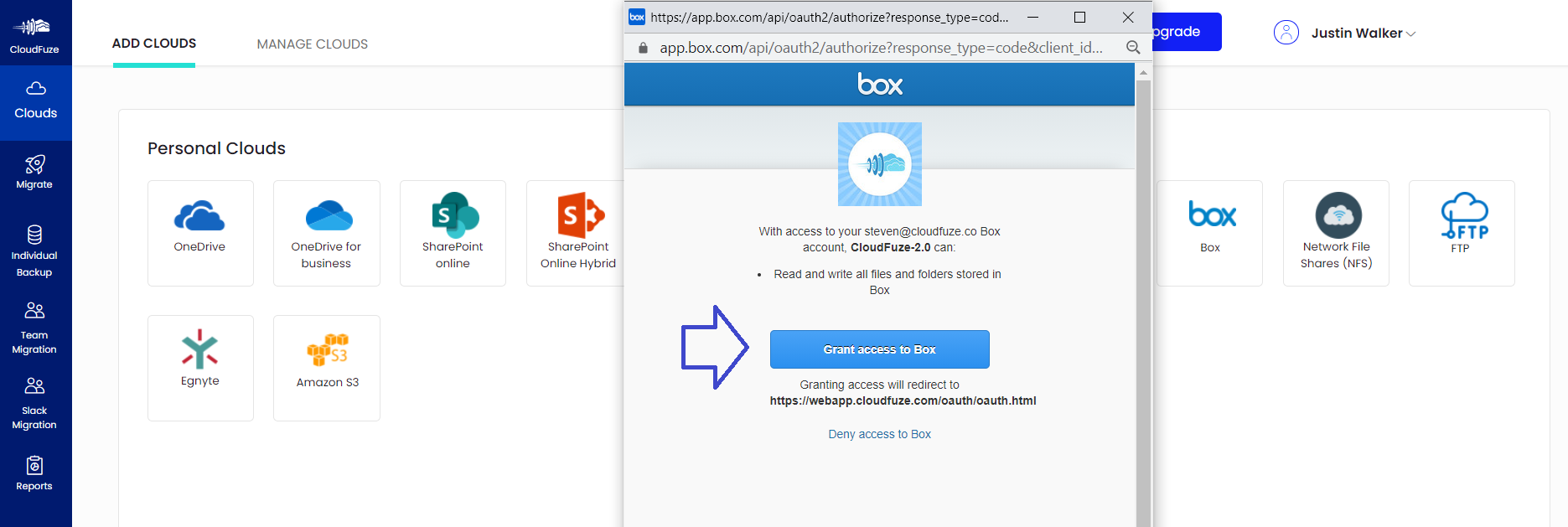The width and height of the screenshot is (1568, 527).
Task: Click the Personal Clouds heading
Action: point(216,148)
